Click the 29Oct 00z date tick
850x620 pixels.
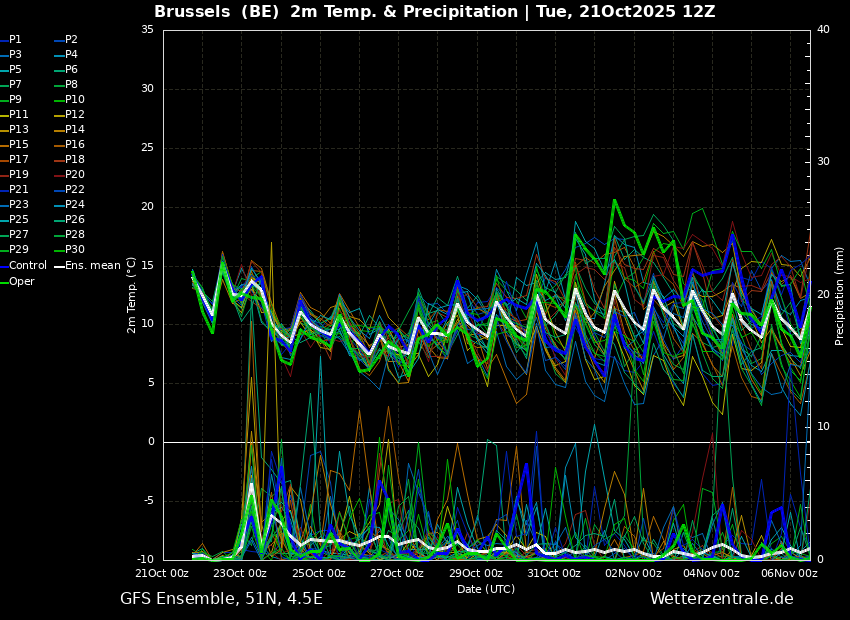pos(475,573)
